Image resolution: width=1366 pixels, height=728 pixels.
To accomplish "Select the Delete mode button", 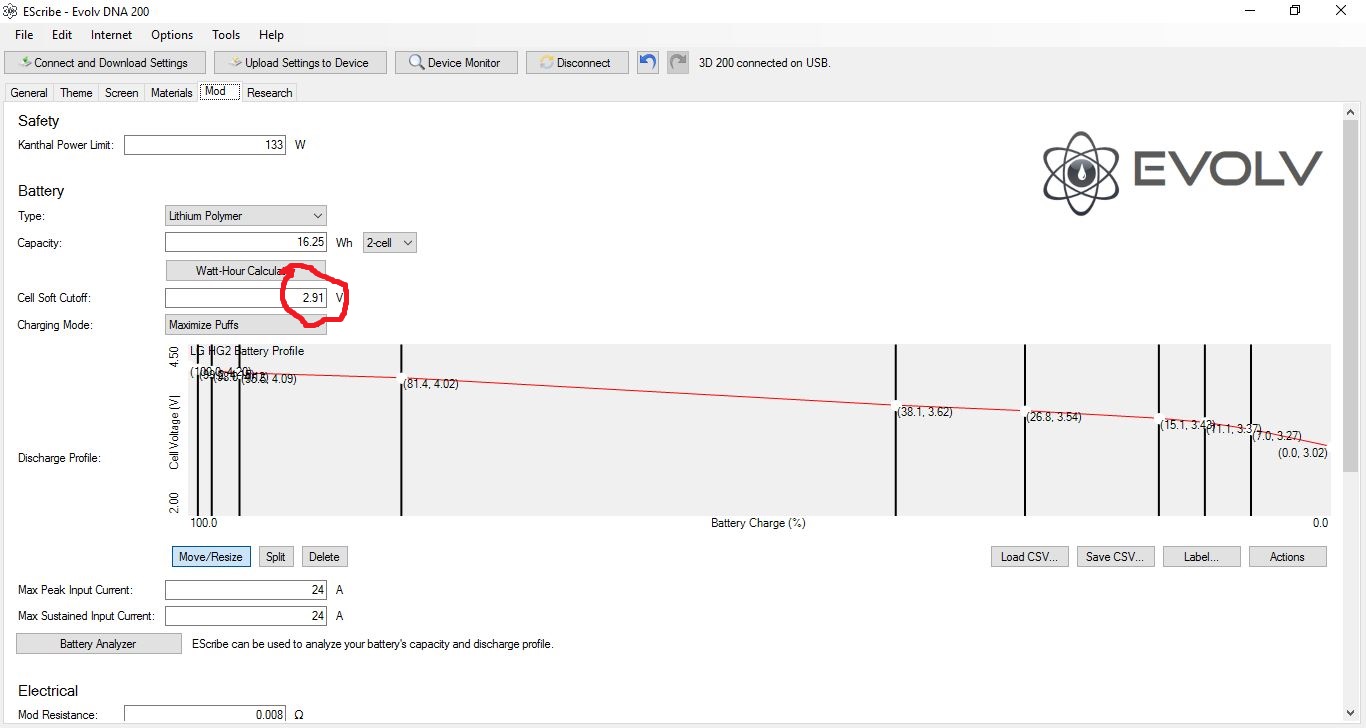I will pyautogui.click(x=324, y=557).
